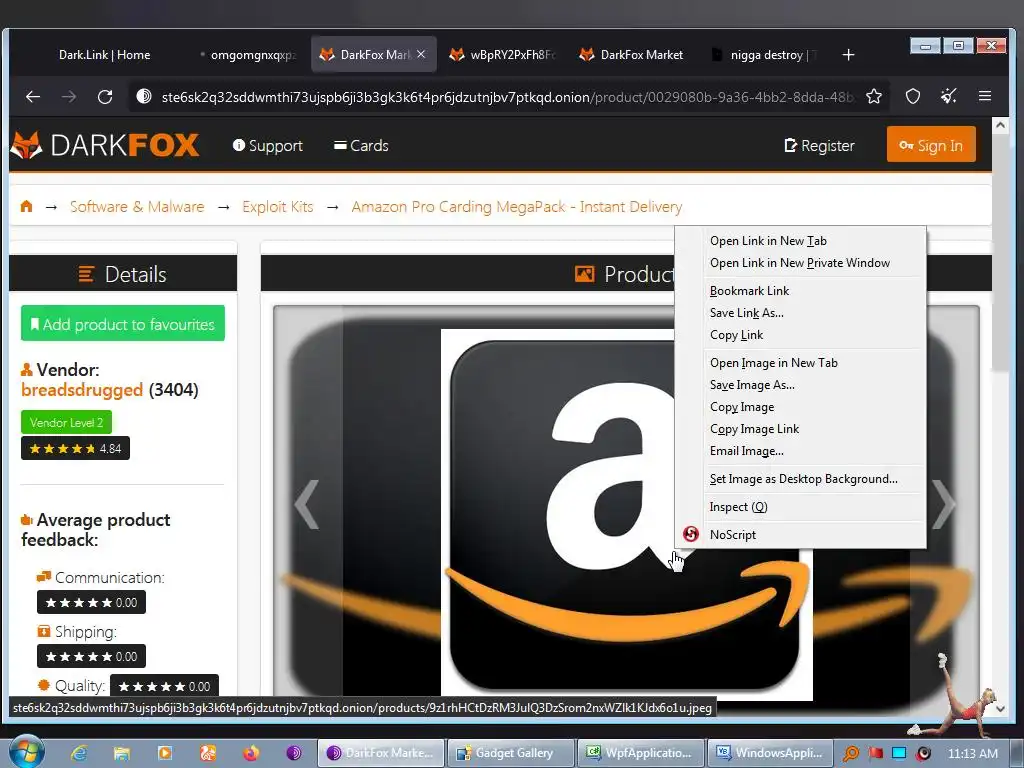Screen dimensions: 1024x768
Task: Open Windows Media Player from taskbar
Action: [165, 753]
